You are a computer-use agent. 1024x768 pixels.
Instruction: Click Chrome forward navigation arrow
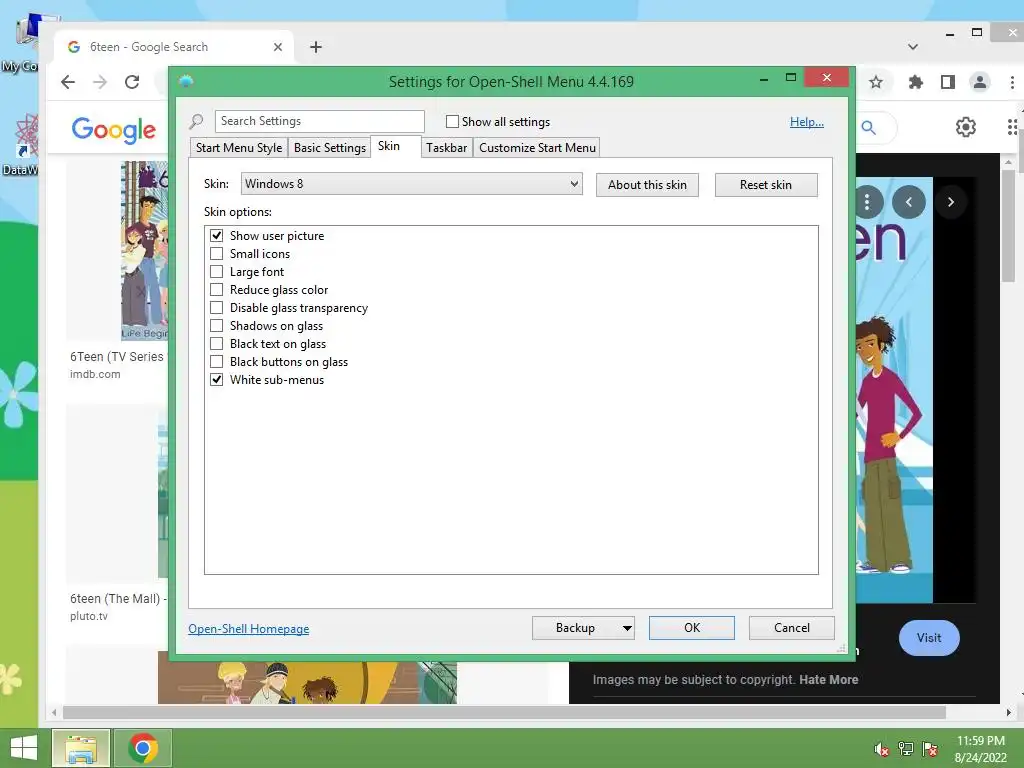(x=100, y=82)
